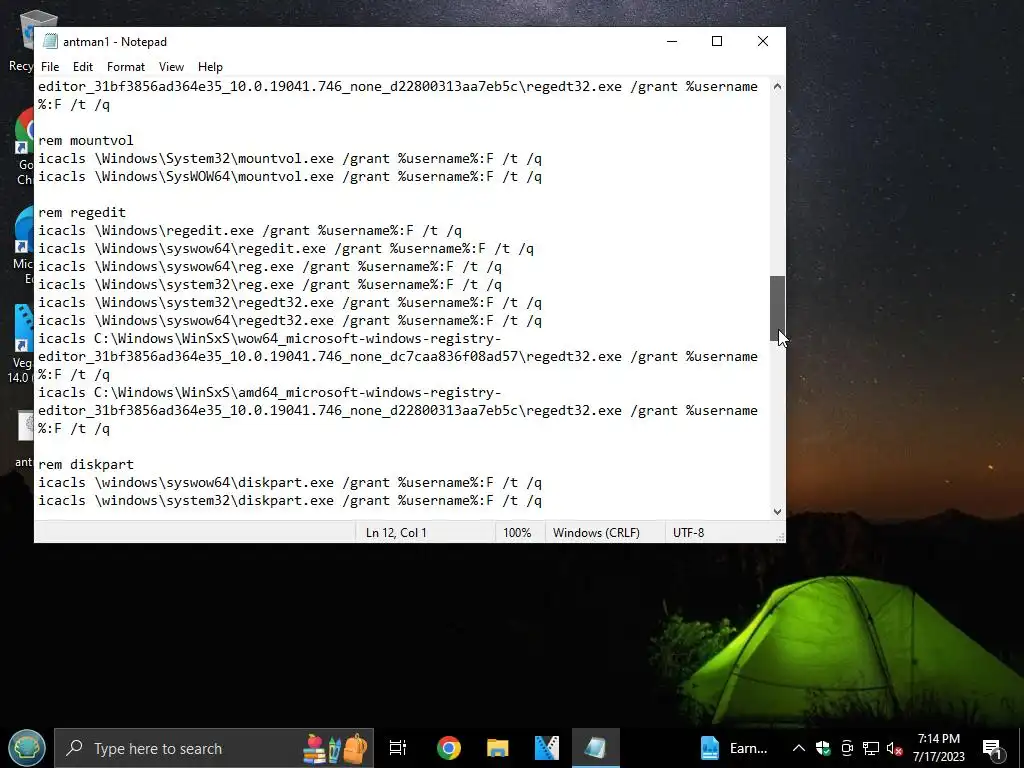
Task: Click the Windows Start button
Action: 27,748
